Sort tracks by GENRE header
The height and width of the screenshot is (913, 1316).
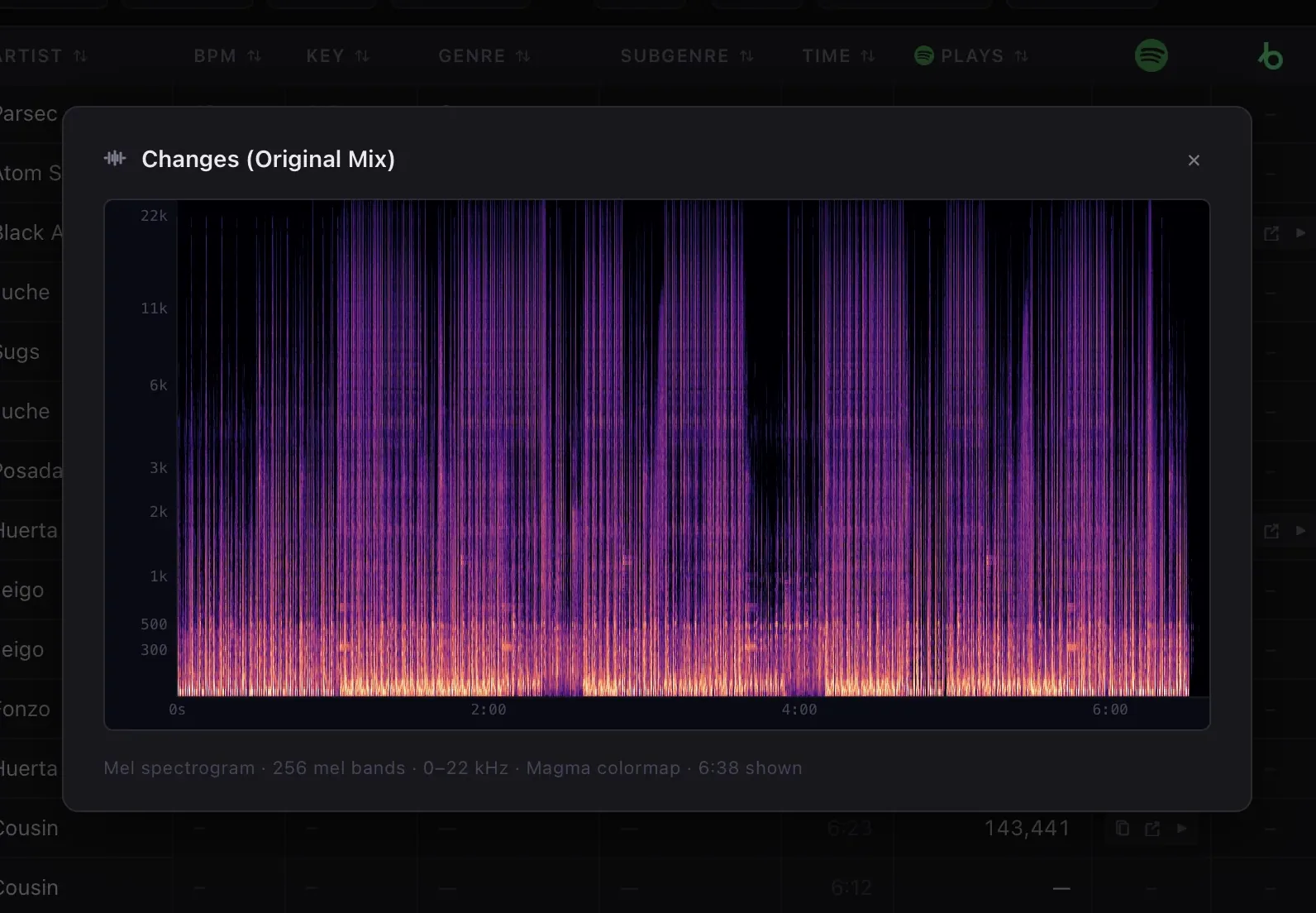(484, 55)
